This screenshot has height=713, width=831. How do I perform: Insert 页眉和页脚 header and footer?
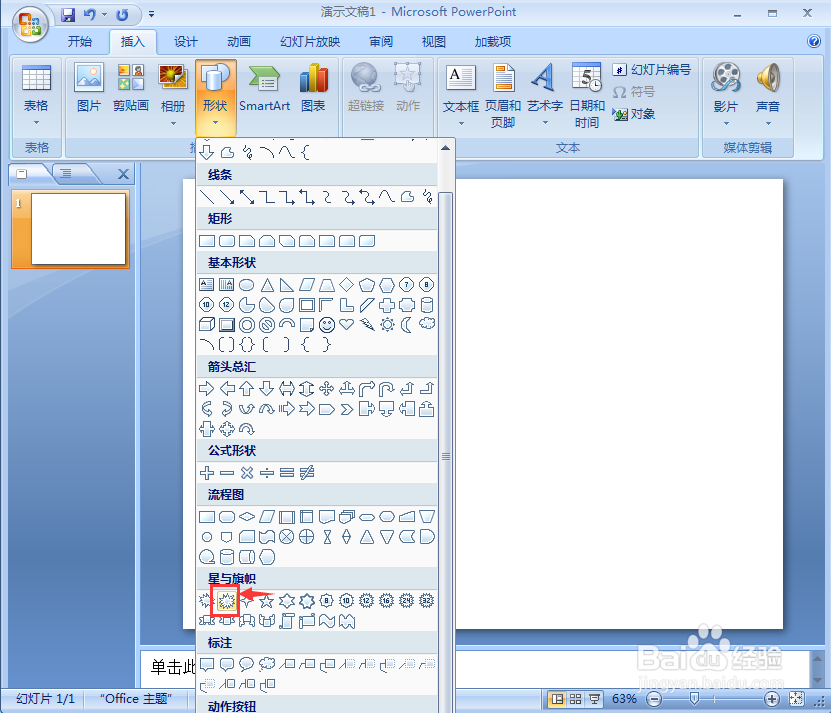503,95
